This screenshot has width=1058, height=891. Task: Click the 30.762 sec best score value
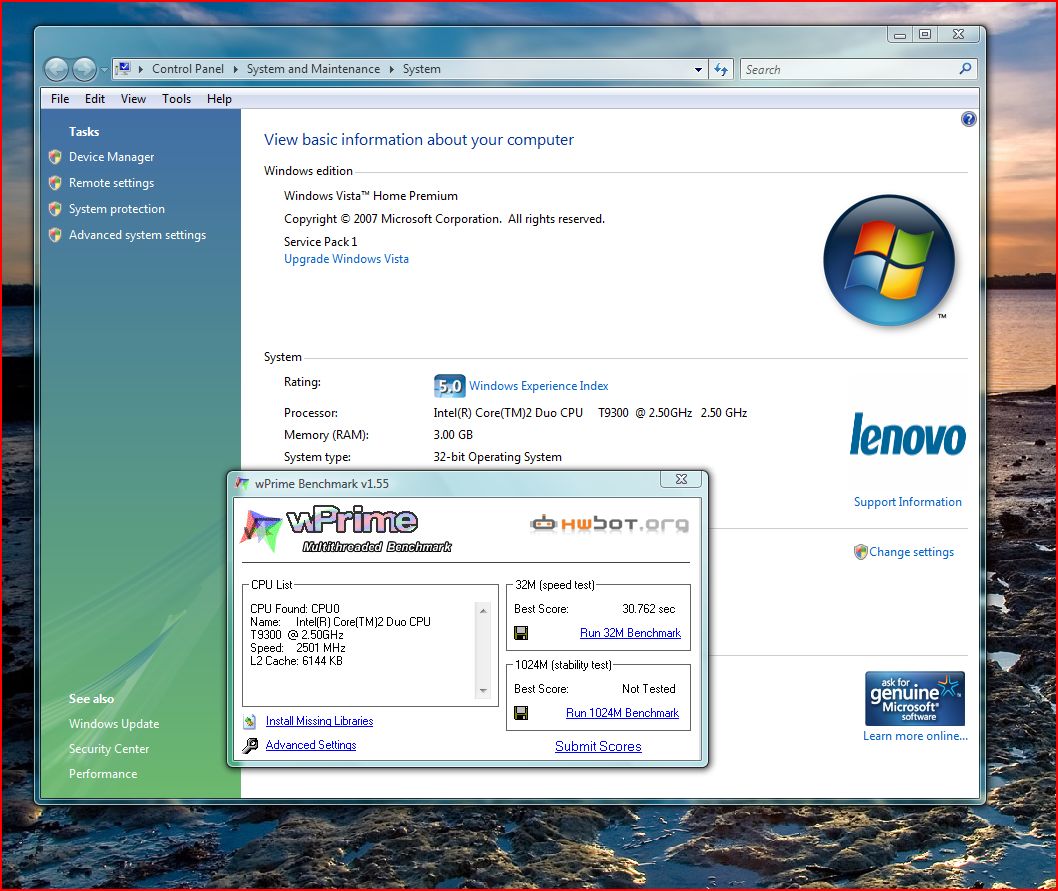pos(648,609)
